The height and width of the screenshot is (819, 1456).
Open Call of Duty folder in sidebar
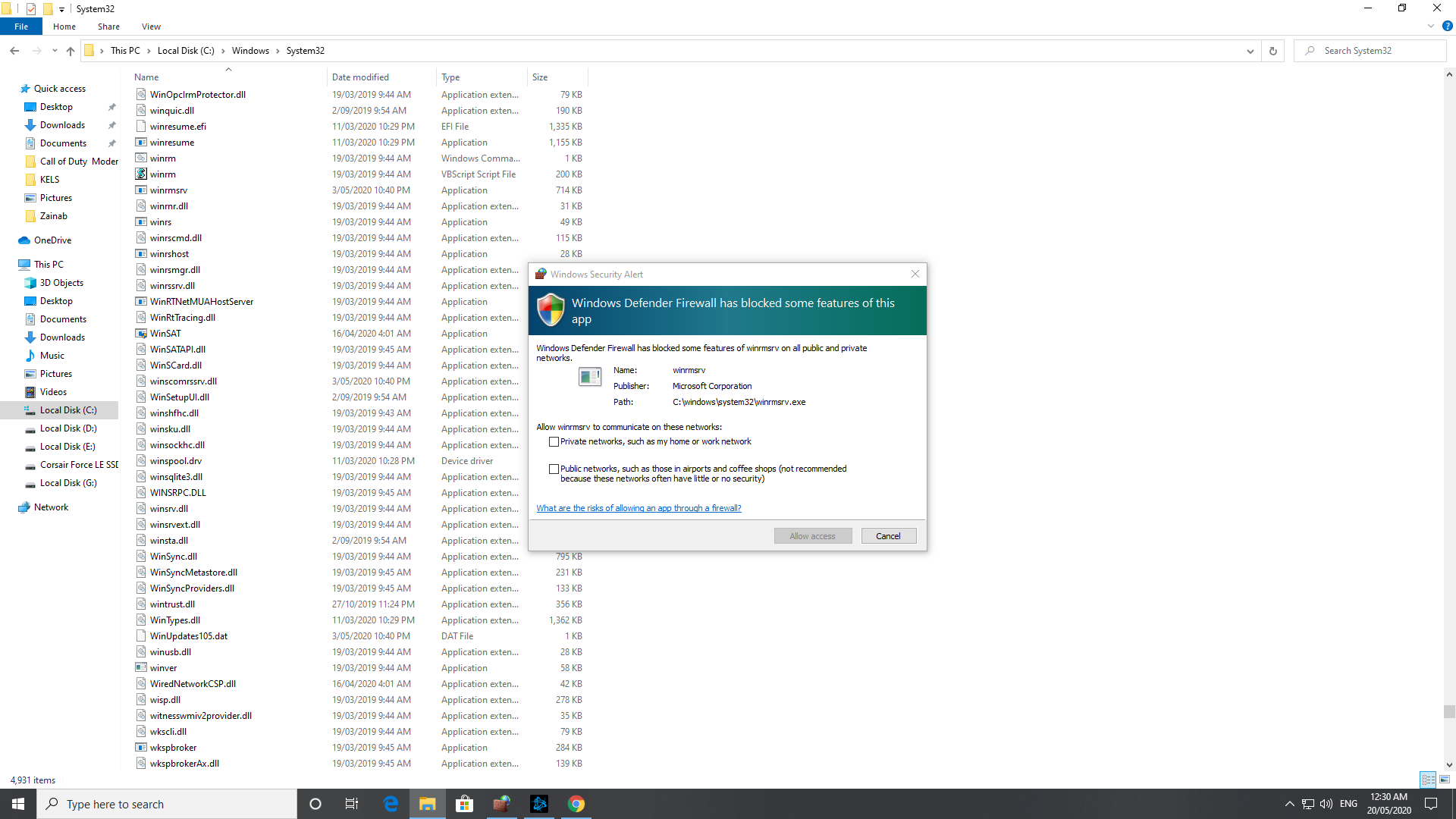click(79, 162)
